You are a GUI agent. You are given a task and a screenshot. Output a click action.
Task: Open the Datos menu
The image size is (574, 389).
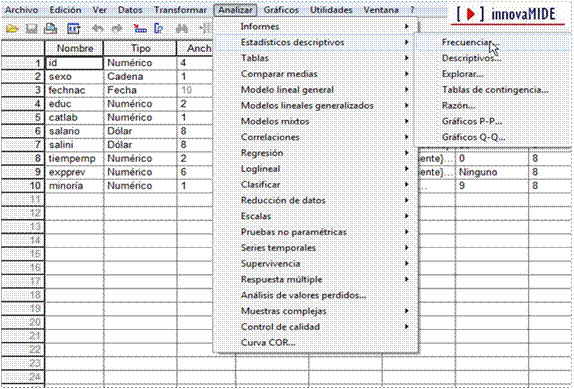click(130, 10)
